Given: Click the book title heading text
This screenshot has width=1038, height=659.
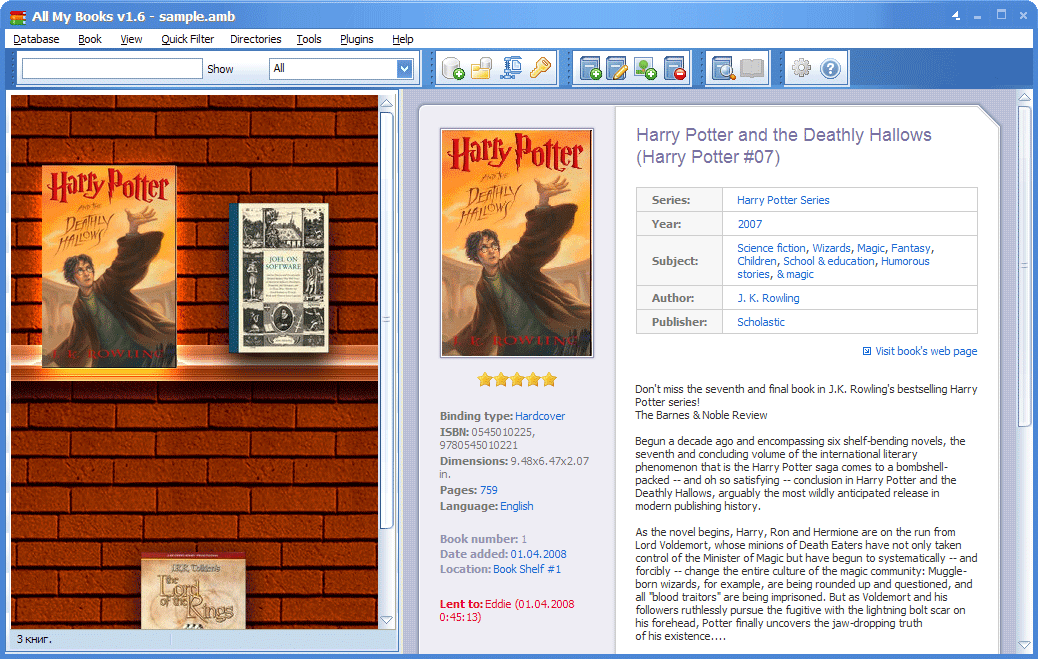Looking at the screenshot, I should pos(783,146).
